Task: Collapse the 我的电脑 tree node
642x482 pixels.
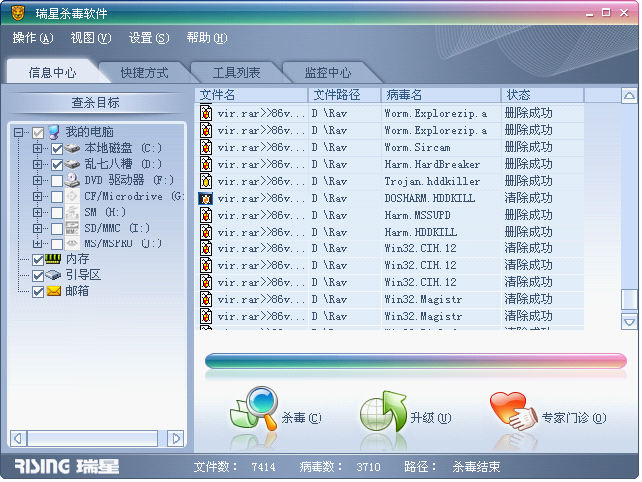Action: (18, 132)
